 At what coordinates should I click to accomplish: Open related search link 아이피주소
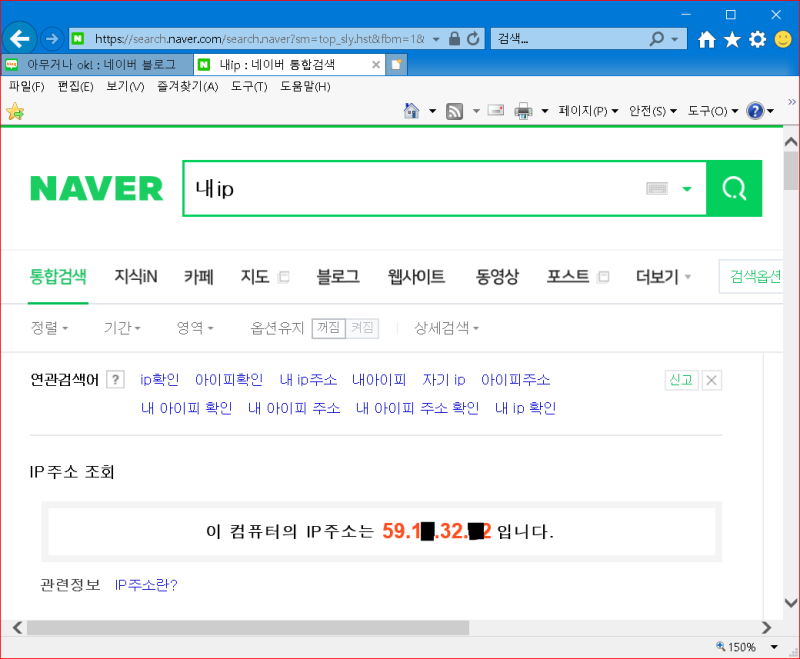pyautogui.click(x=515, y=380)
